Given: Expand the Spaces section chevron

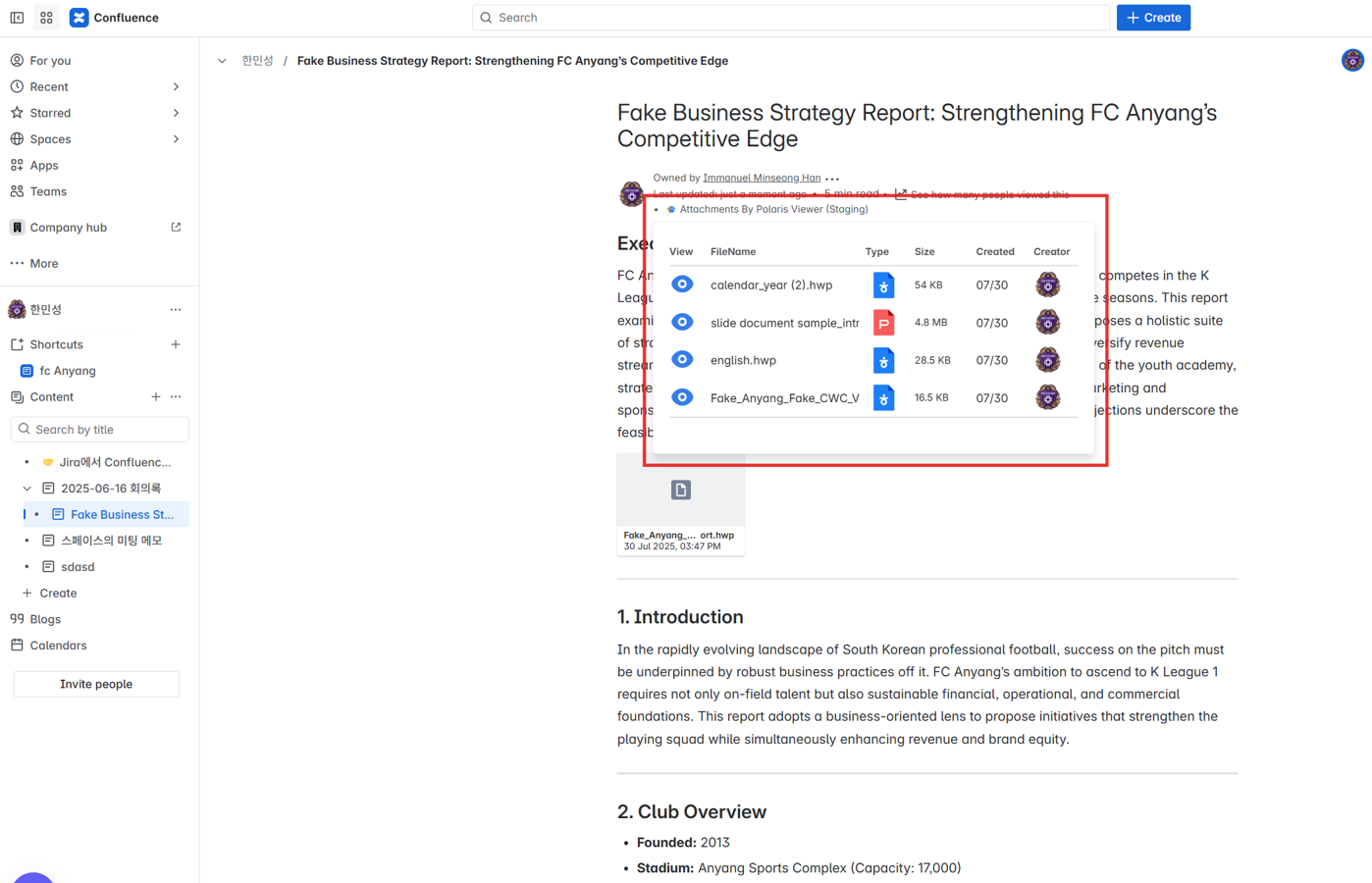Looking at the screenshot, I should point(176,139).
